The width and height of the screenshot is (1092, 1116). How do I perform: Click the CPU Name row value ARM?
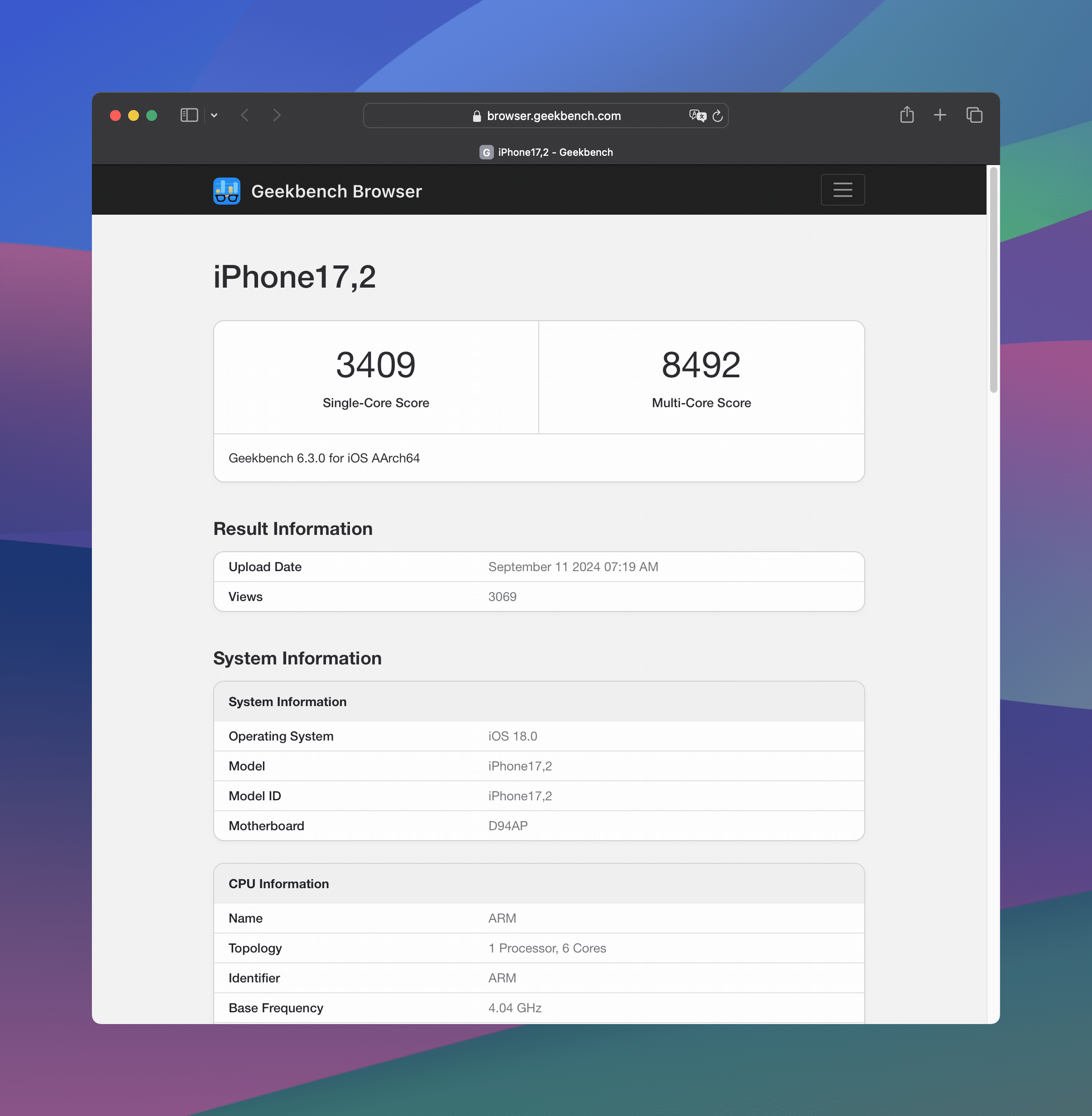click(503, 918)
